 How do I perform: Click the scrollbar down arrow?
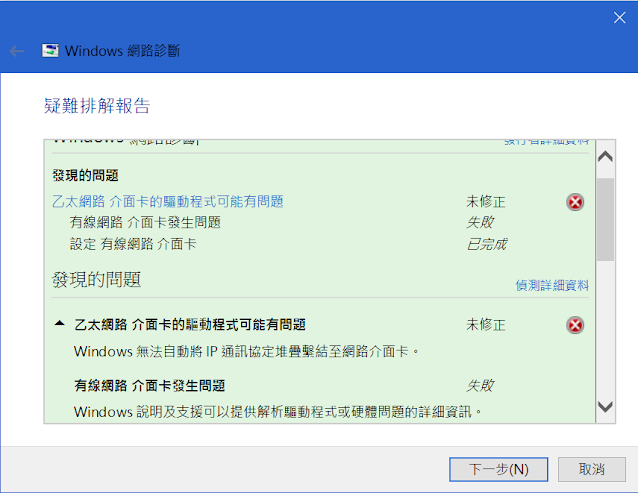pyautogui.click(x=605, y=406)
